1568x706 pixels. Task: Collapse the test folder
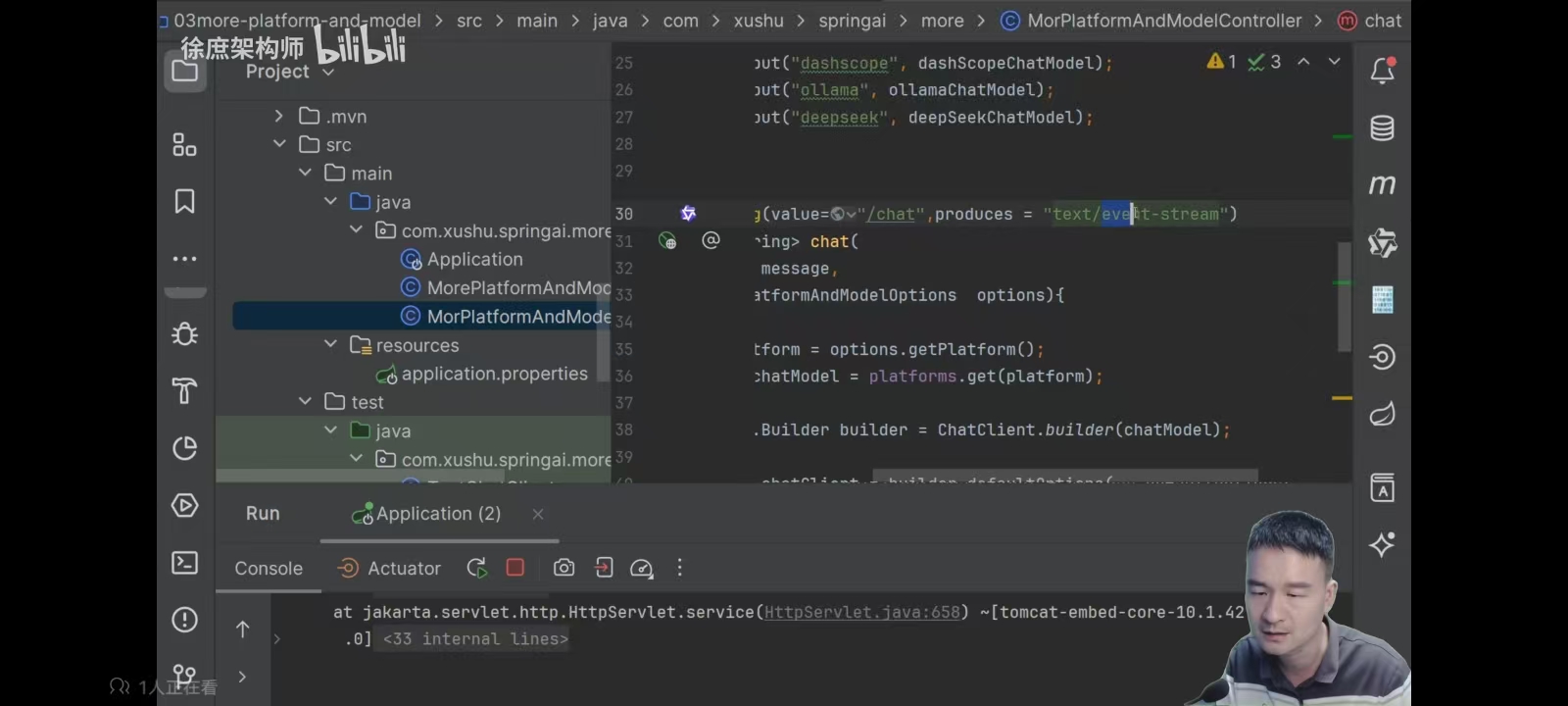pos(305,401)
